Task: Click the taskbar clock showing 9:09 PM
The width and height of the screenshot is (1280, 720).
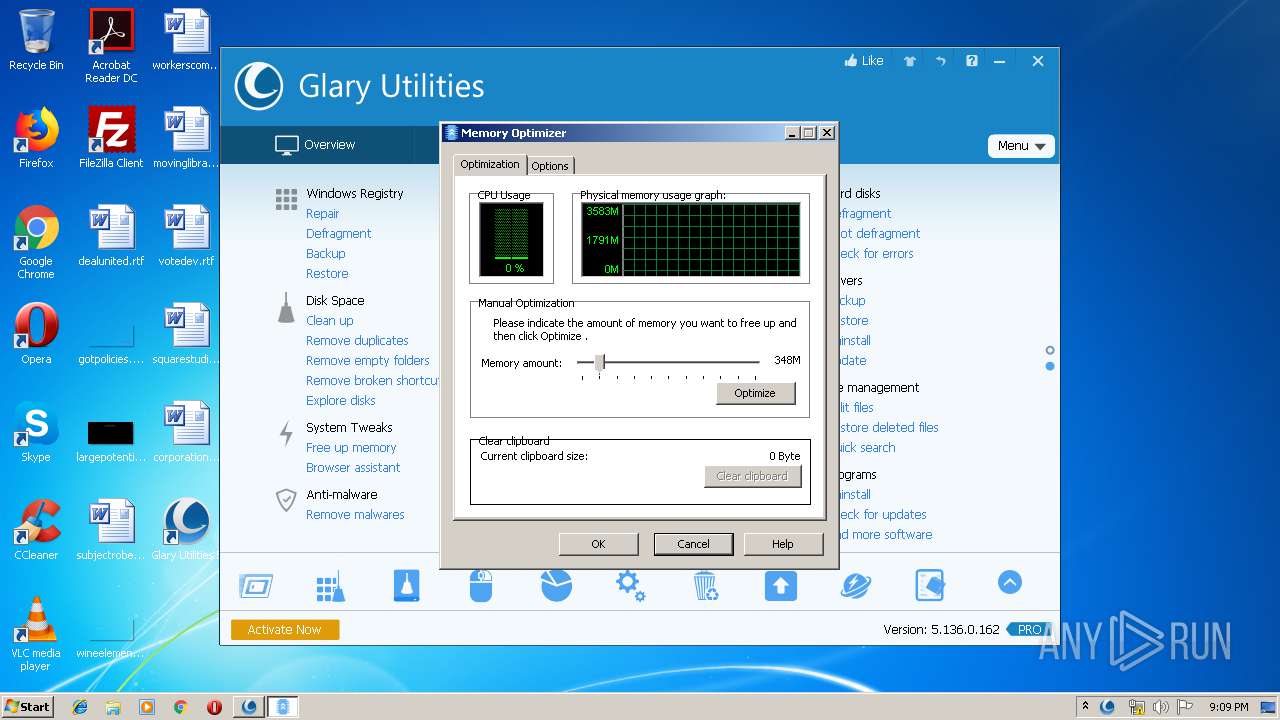Action: coord(1228,707)
